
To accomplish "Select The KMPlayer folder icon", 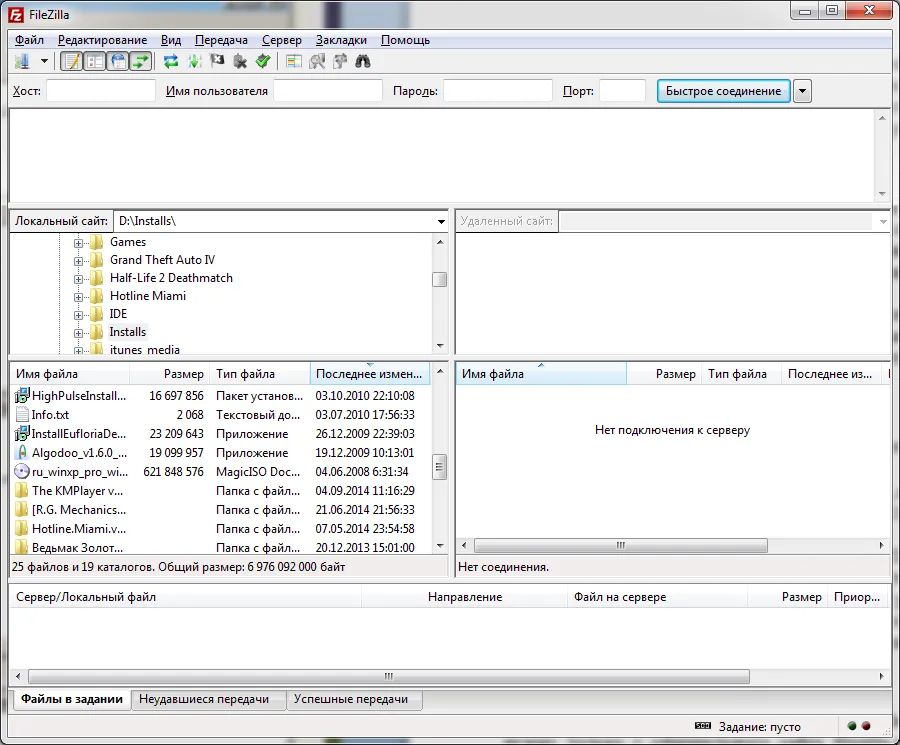I will click(22, 490).
